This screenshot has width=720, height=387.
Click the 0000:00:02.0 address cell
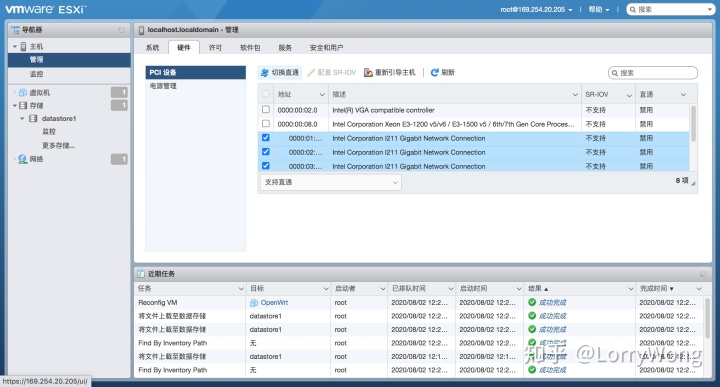pos(297,110)
